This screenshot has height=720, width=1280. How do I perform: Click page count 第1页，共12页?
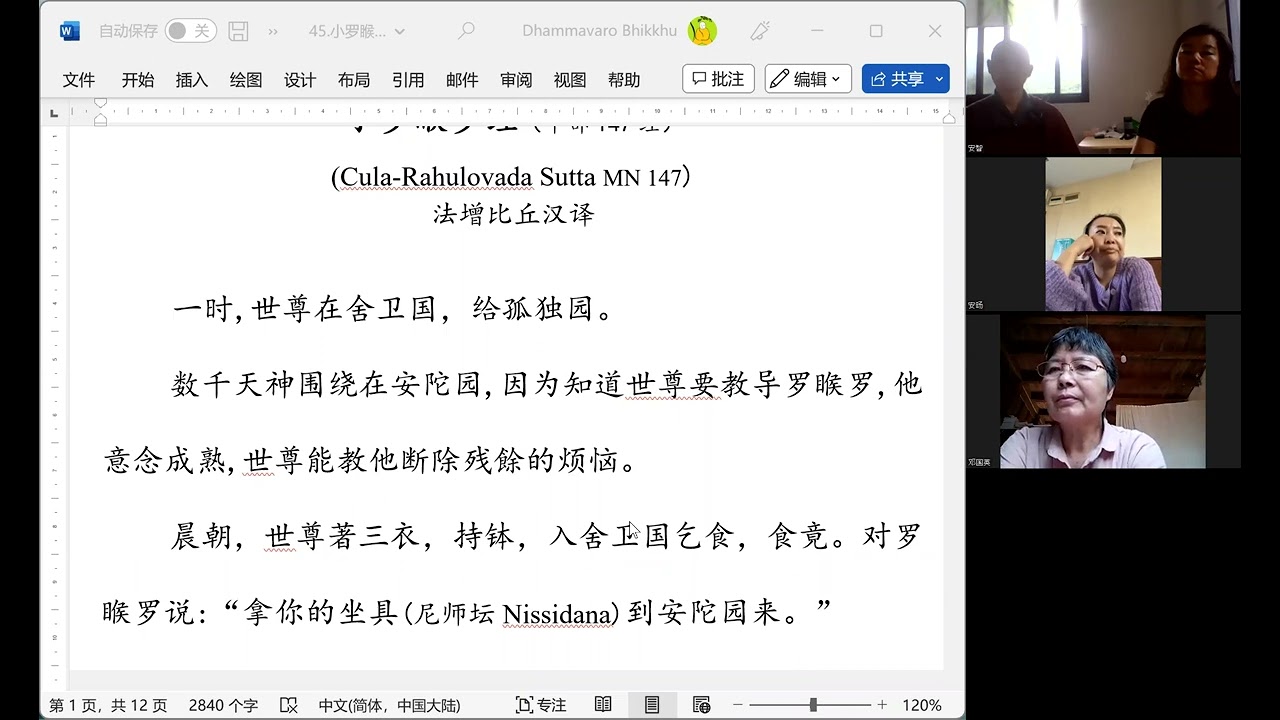click(108, 705)
